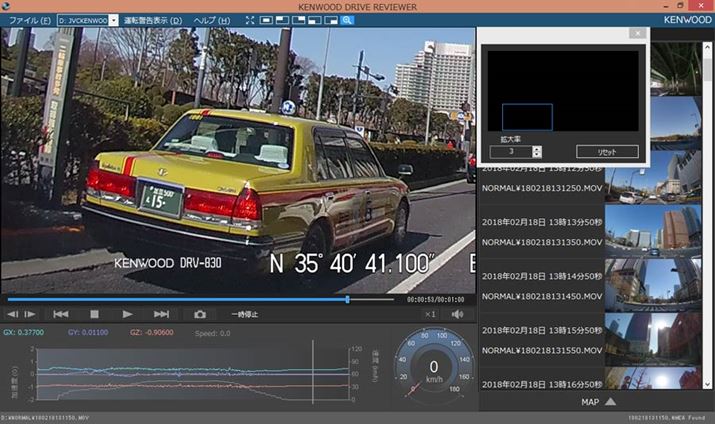The image size is (715, 424).
Task: Toggle the magnifier zoom tool in toolbar
Action: pyautogui.click(x=347, y=20)
